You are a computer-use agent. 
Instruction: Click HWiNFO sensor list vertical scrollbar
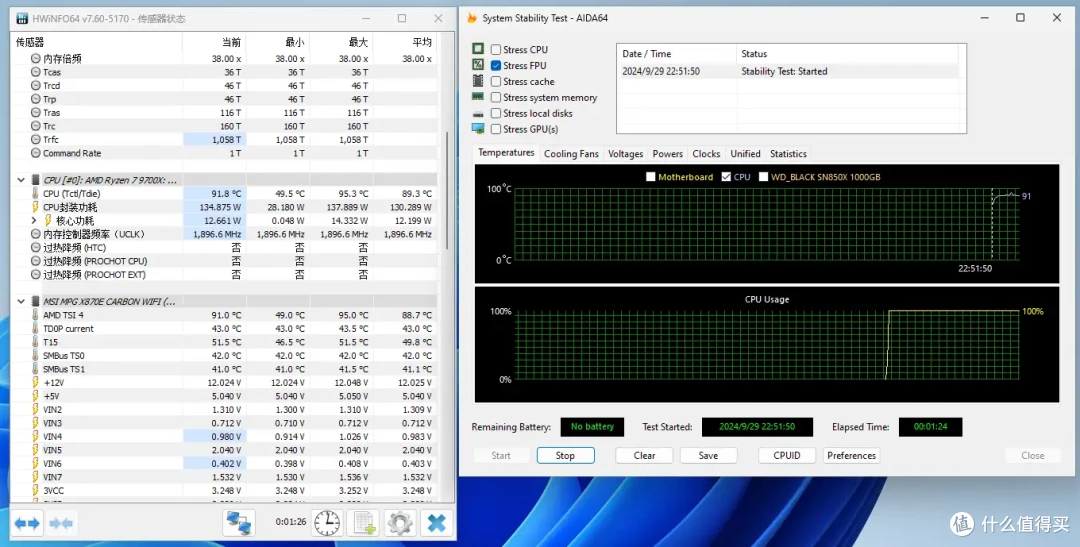[x=447, y=191]
